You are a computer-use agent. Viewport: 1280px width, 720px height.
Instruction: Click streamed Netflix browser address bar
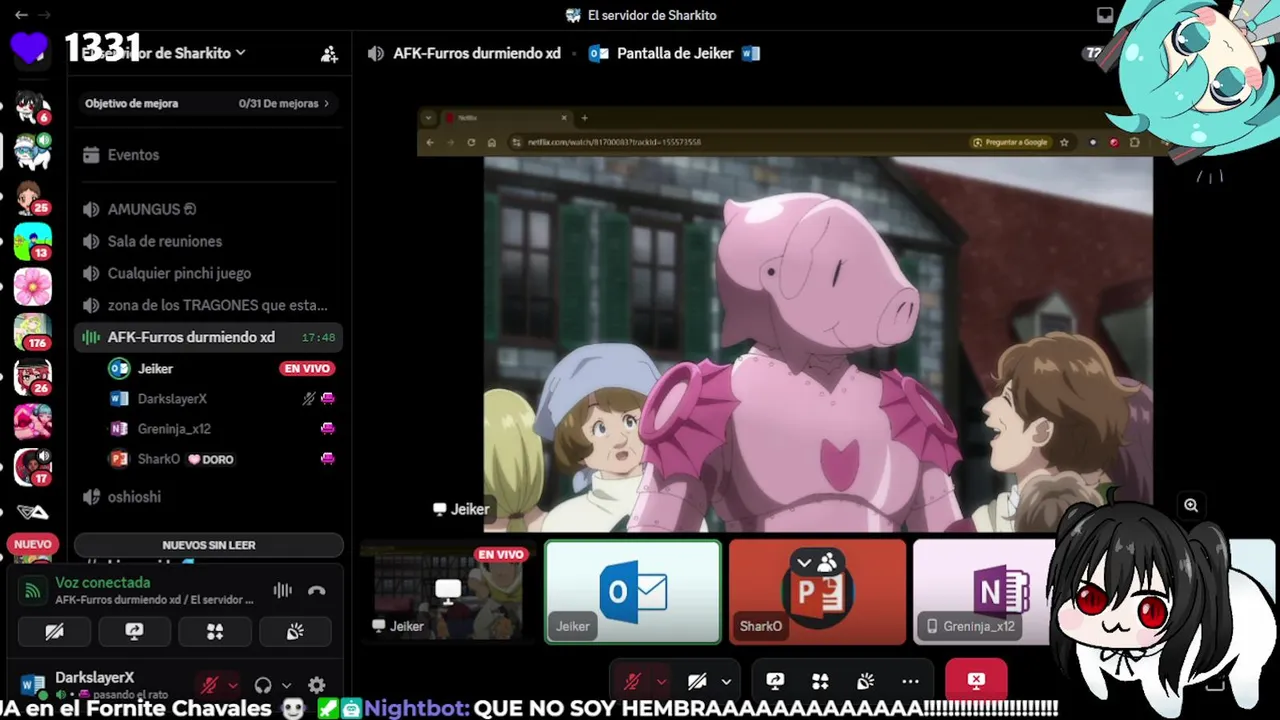735,142
